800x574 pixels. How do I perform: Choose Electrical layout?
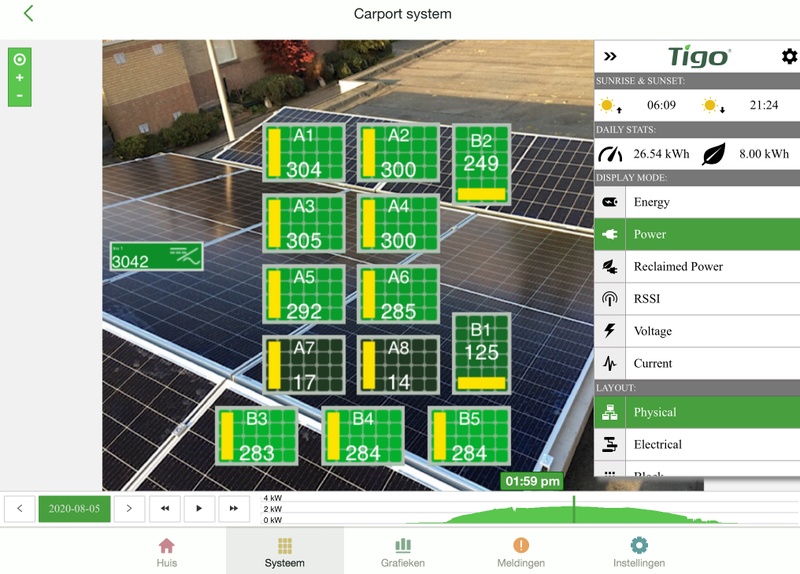point(697,444)
